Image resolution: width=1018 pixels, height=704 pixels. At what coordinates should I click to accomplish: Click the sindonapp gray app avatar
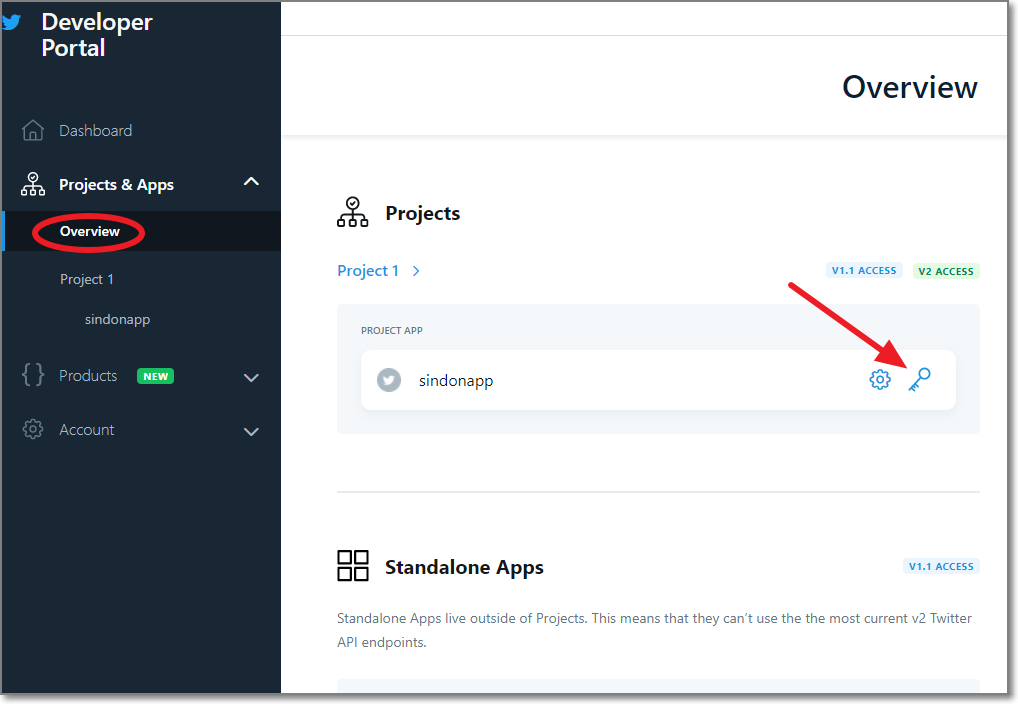(x=389, y=380)
